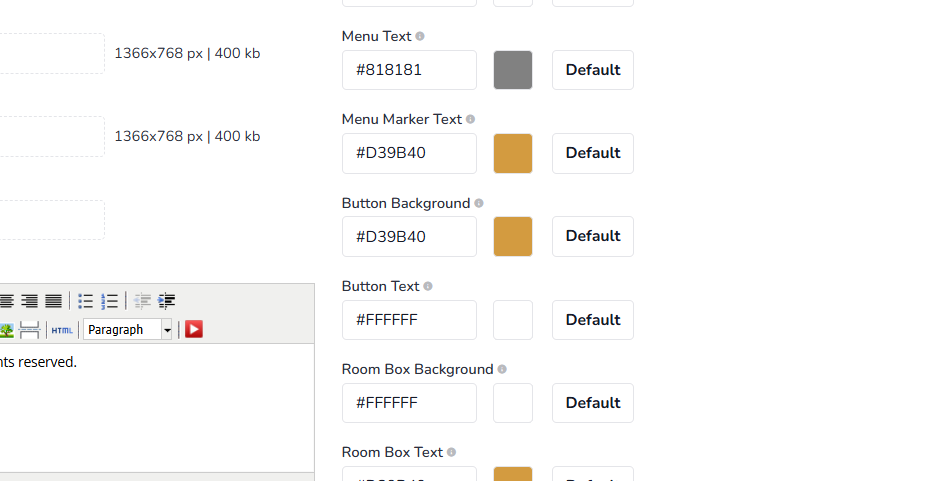Click the outdent (decrease indent) icon
The image size is (928, 481).
(142, 301)
